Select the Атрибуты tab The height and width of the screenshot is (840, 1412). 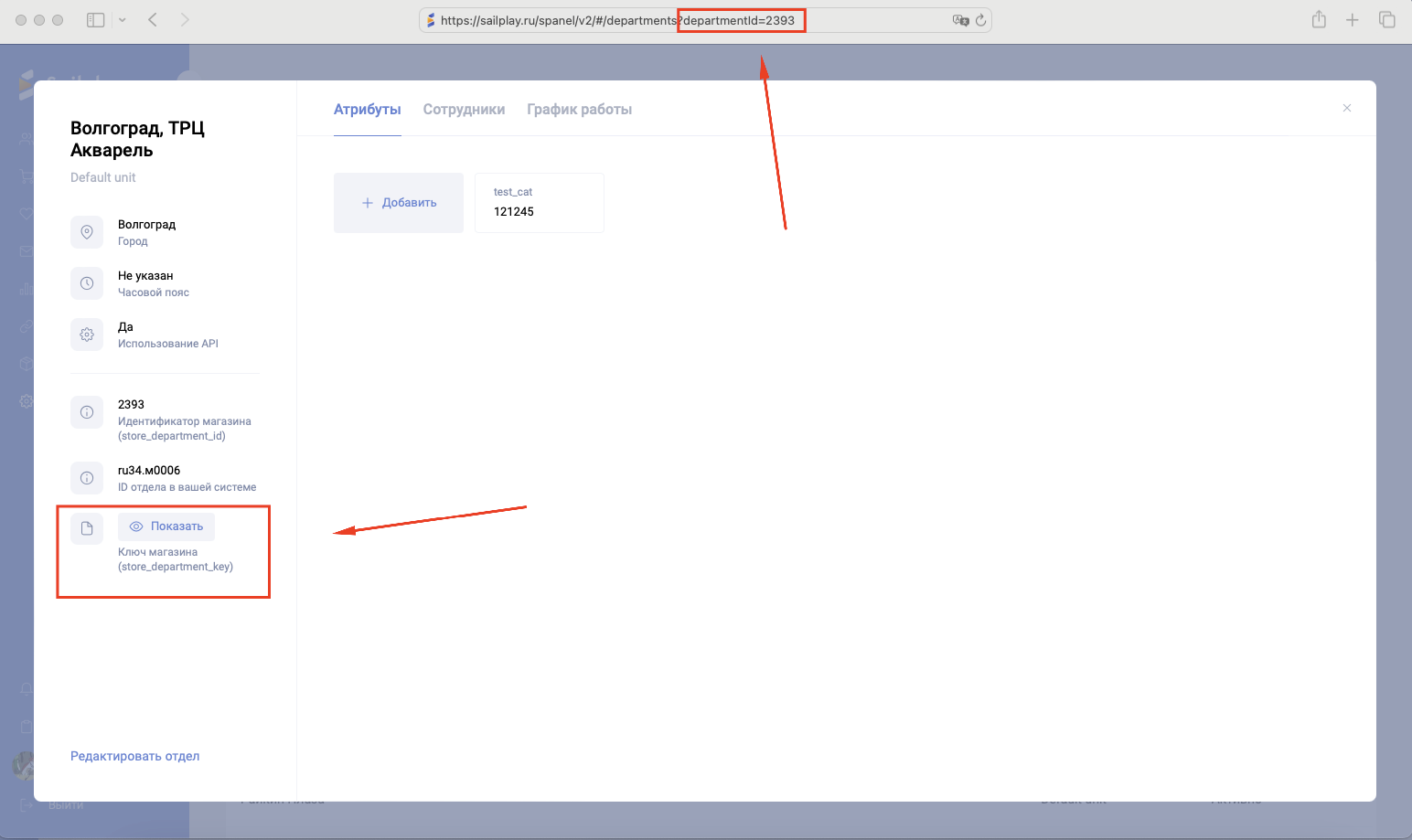click(x=367, y=110)
